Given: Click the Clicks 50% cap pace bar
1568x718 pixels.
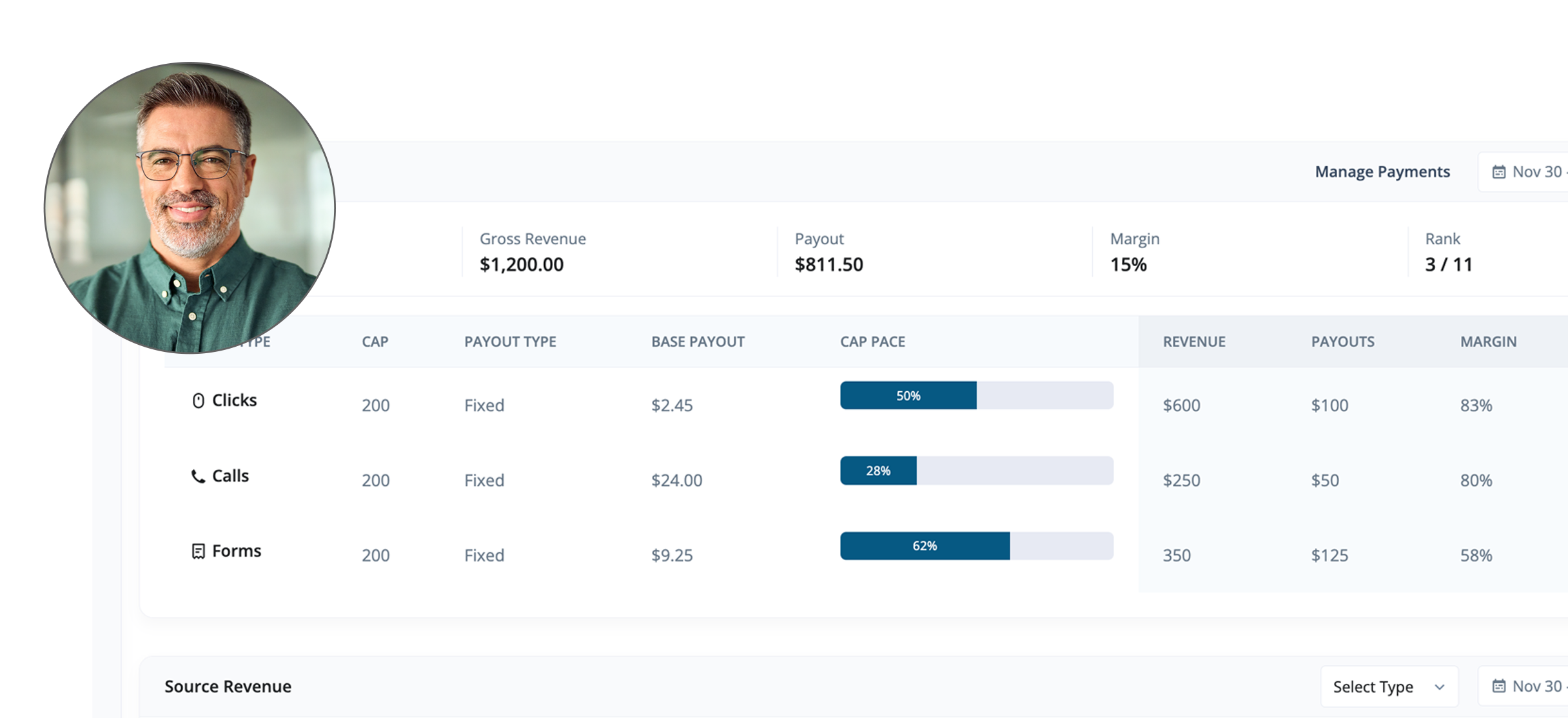Looking at the screenshot, I should click(976, 395).
